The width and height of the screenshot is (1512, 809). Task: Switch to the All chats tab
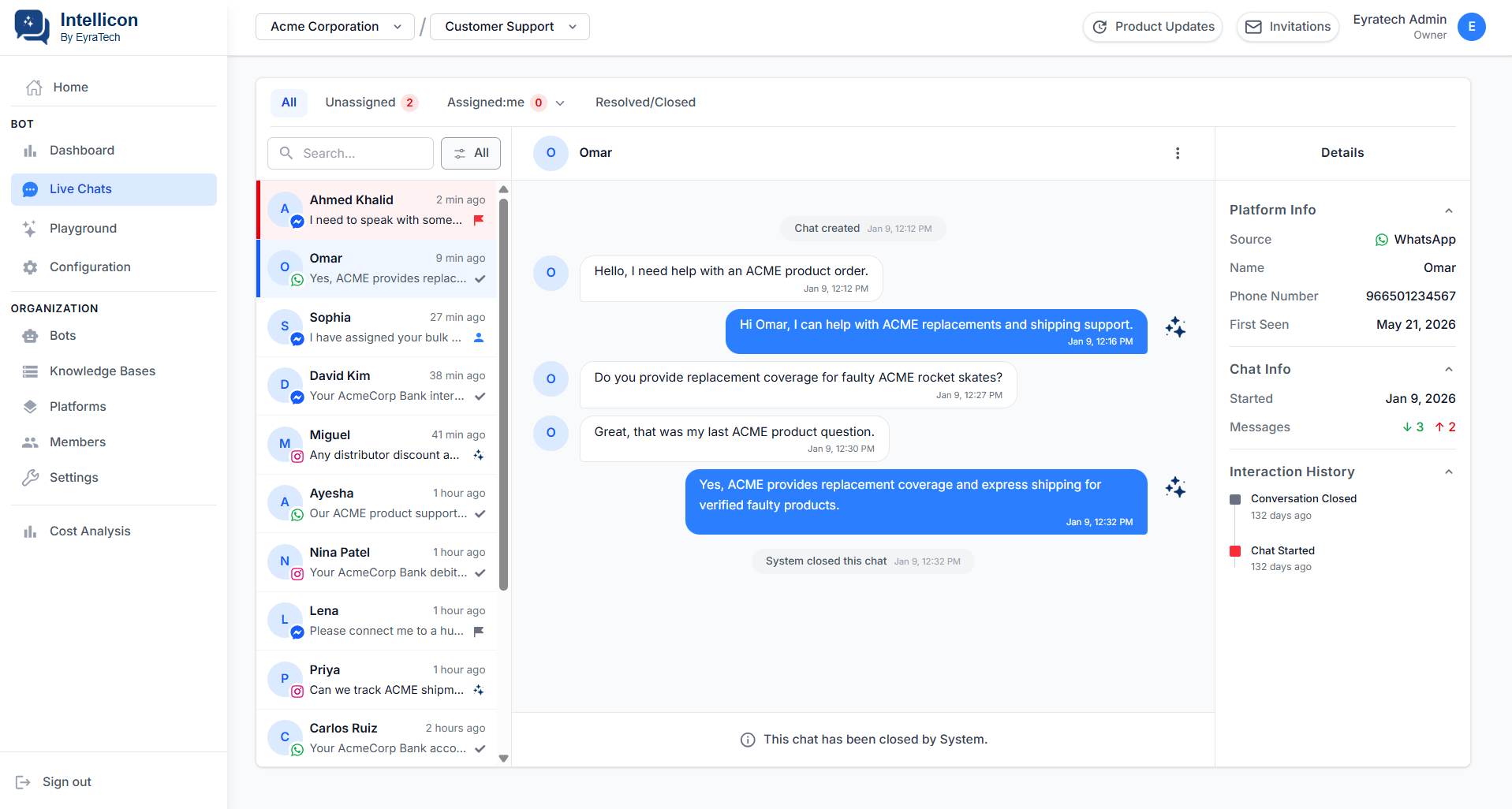pos(289,103)
